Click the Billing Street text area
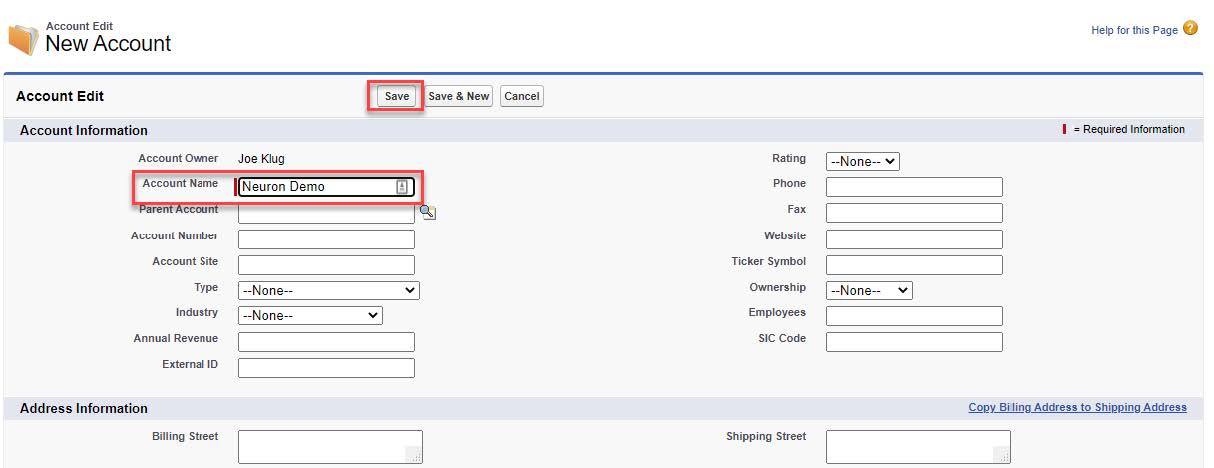The image size is (1214, 468). pos(330,447)
